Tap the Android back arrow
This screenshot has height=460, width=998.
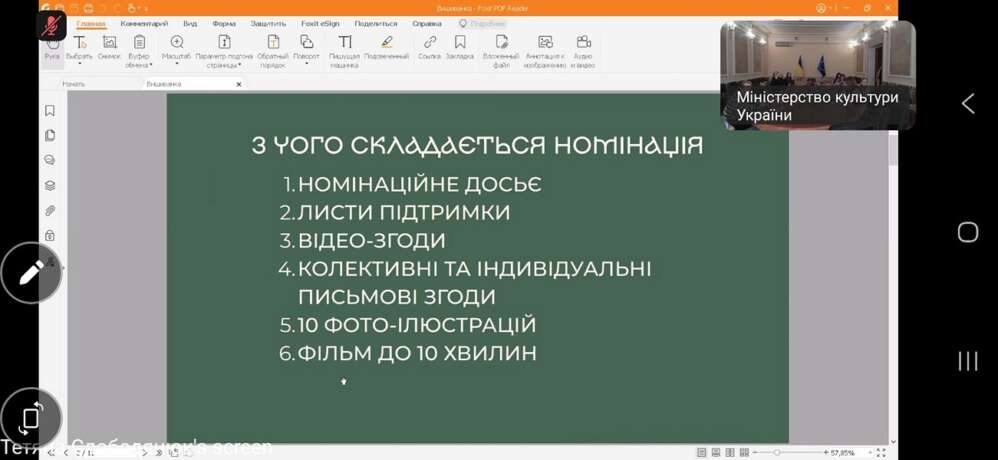coord(967,103)
